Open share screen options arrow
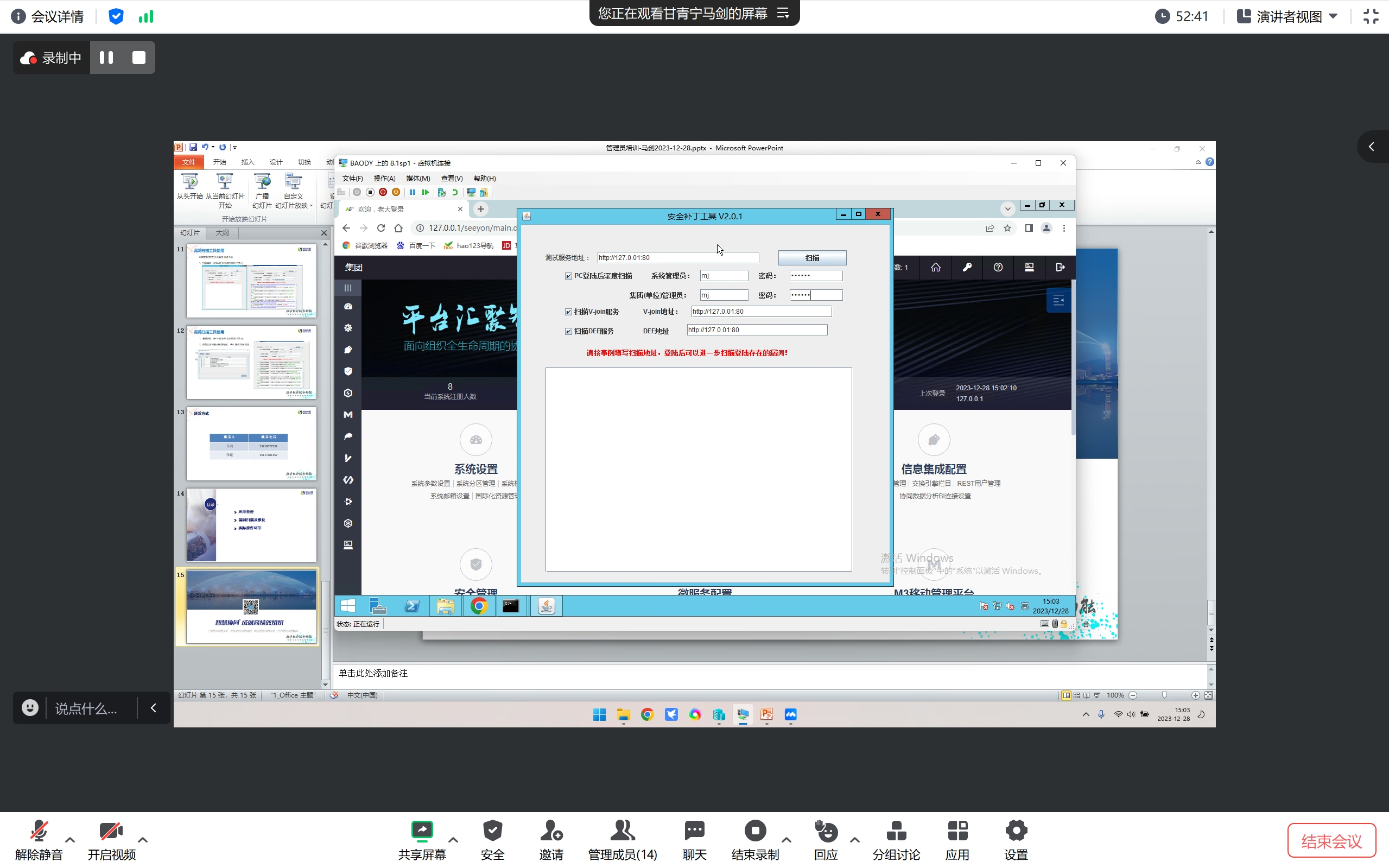The image size is (1389, 868). point(453,840)
